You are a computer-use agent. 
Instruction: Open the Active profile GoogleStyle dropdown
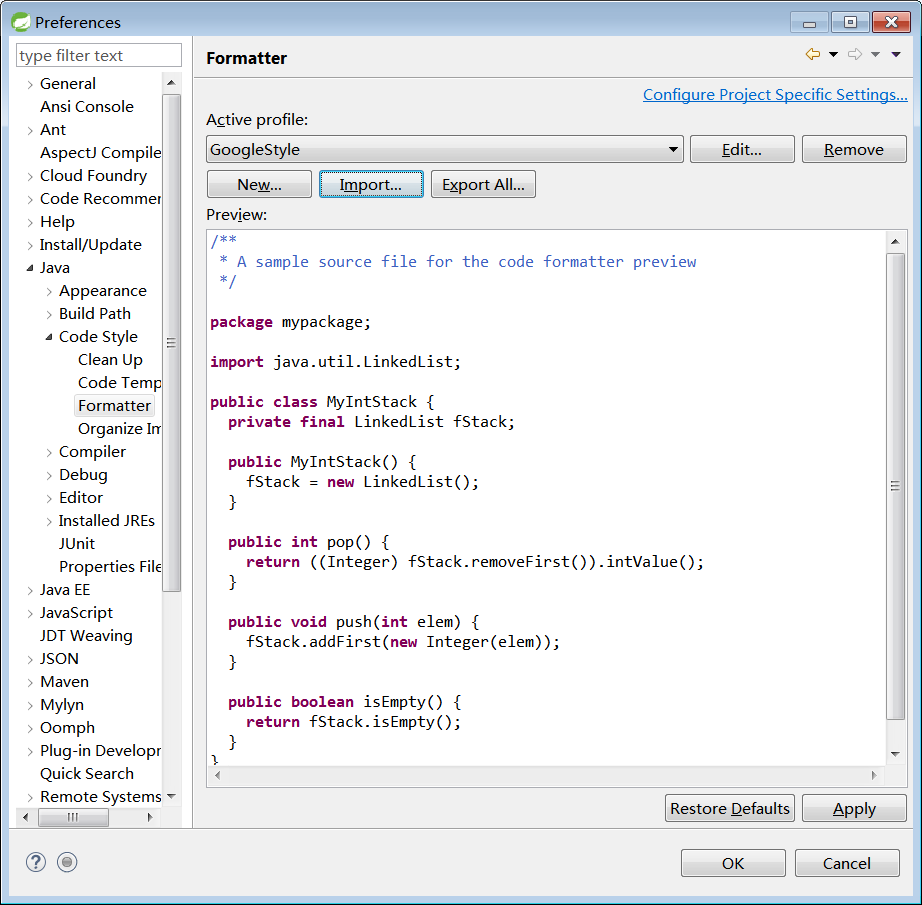click(445, 149)
